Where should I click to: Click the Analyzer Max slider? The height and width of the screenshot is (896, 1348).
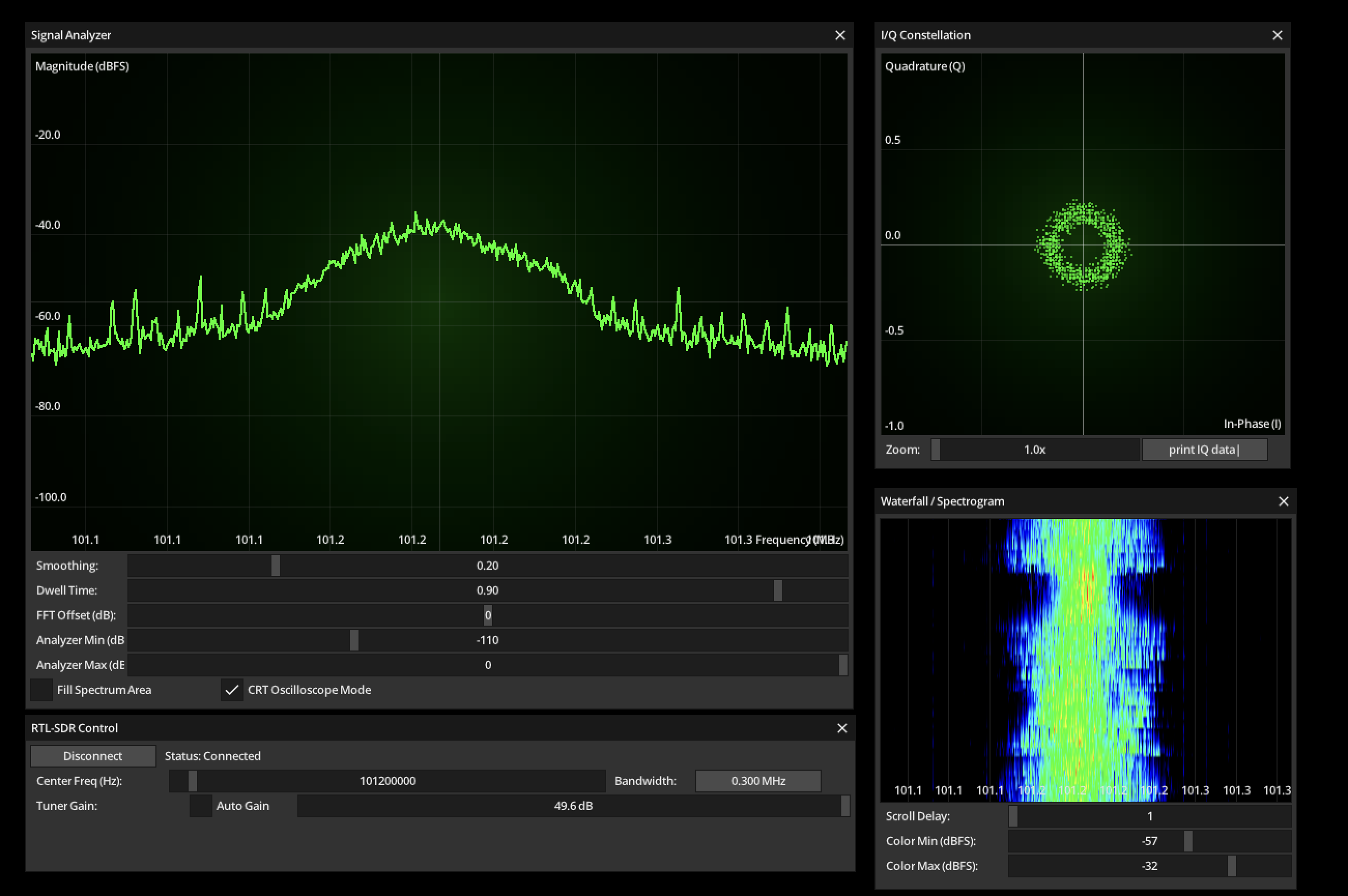(x=487, y=665)
